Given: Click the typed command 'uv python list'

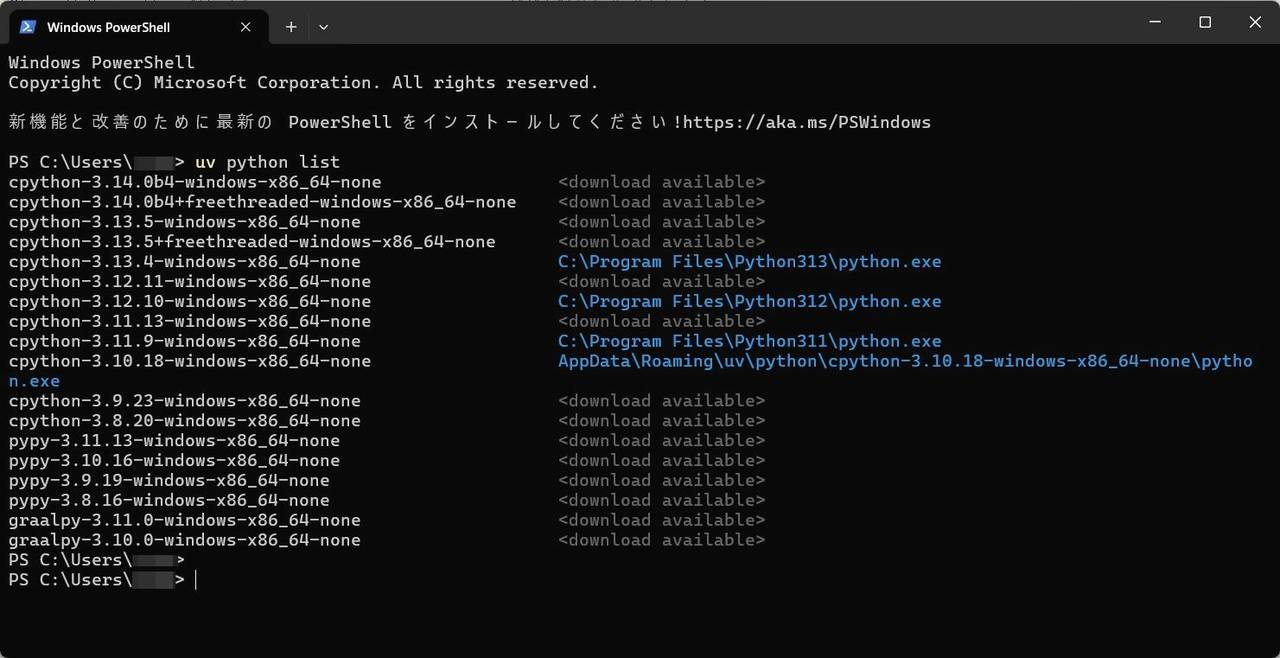Looking at the screenshot, I should tap(267, 162).
